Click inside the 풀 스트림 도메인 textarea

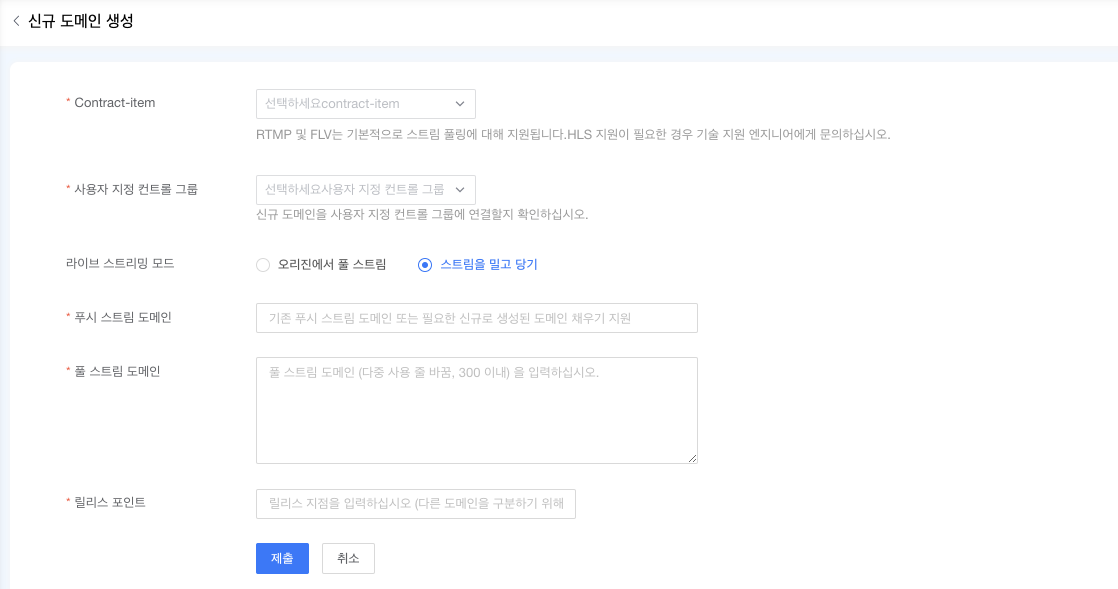(x=477, y=410)
